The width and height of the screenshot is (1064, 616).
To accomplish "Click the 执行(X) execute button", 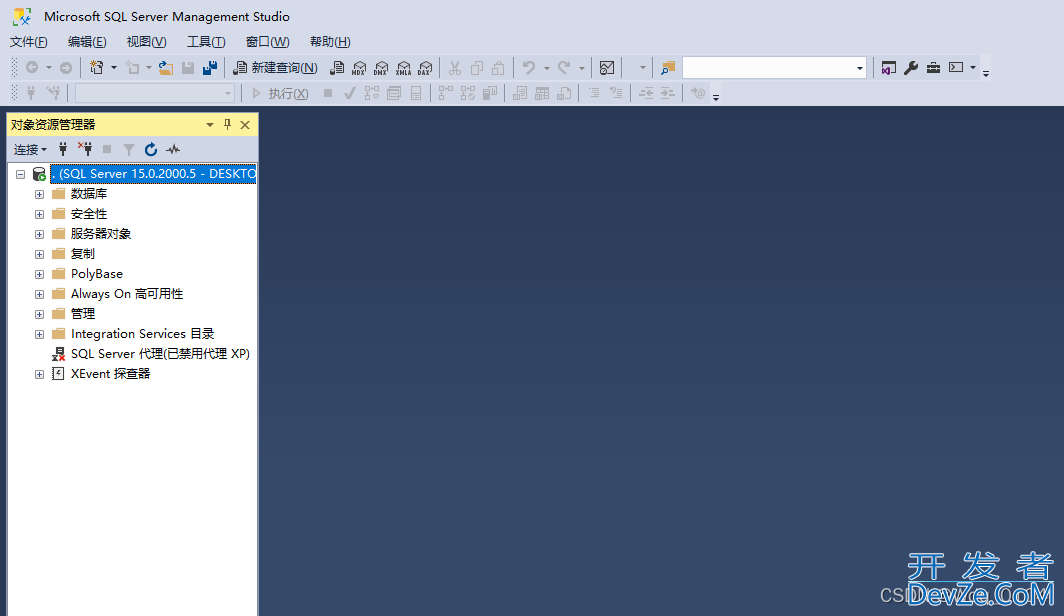I will pos(280,94).
